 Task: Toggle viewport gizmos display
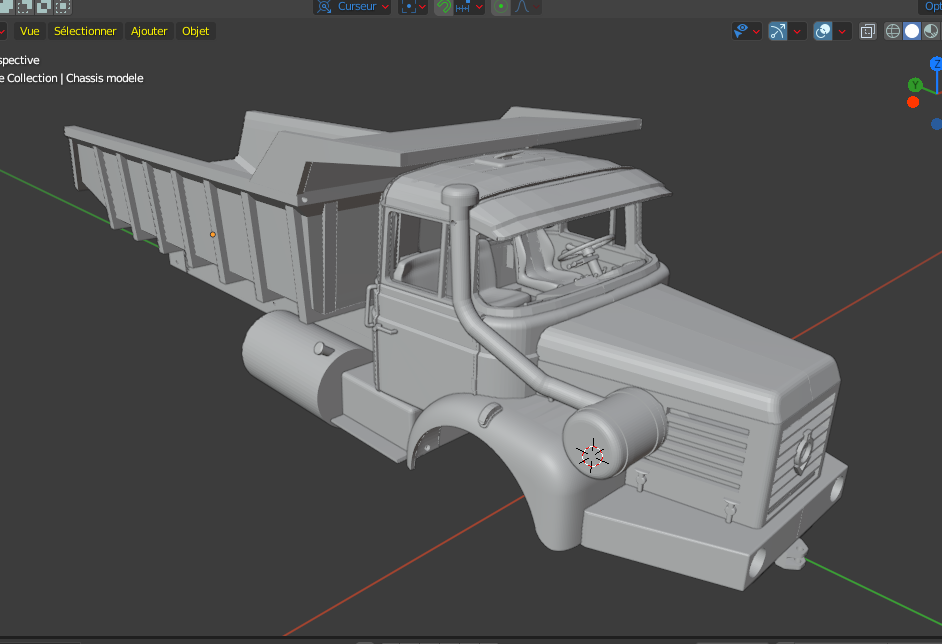click(777, 31)
